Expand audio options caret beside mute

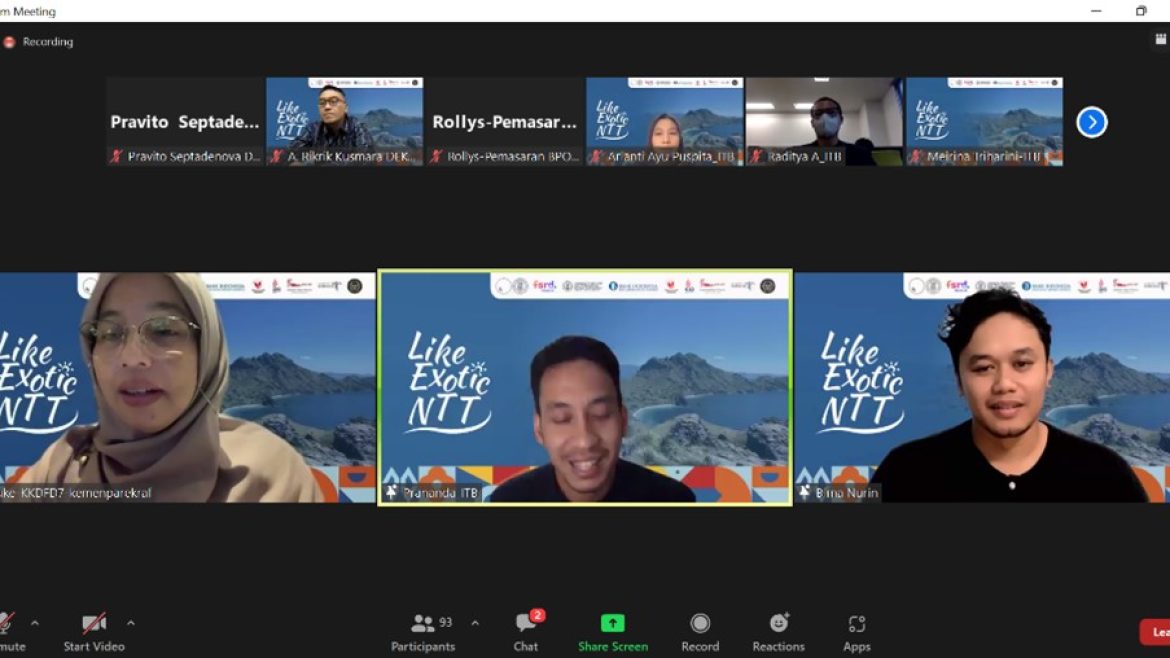(x=34, y=623)
